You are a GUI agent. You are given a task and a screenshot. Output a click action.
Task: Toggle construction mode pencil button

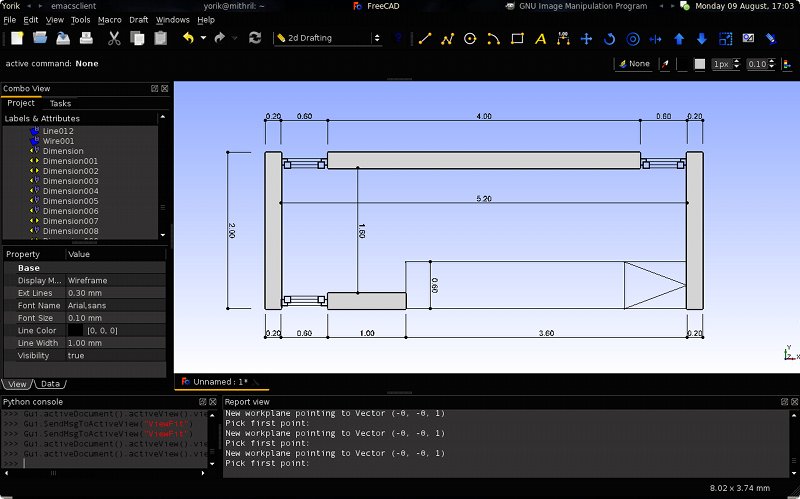pos(665,64)
